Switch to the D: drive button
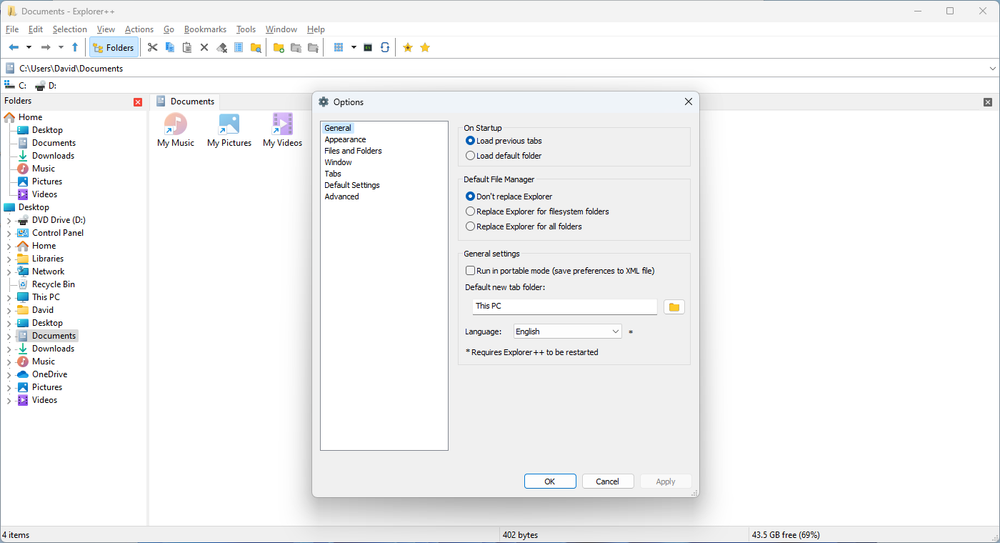The image size is (1000, 543). [x=46, y=86]
